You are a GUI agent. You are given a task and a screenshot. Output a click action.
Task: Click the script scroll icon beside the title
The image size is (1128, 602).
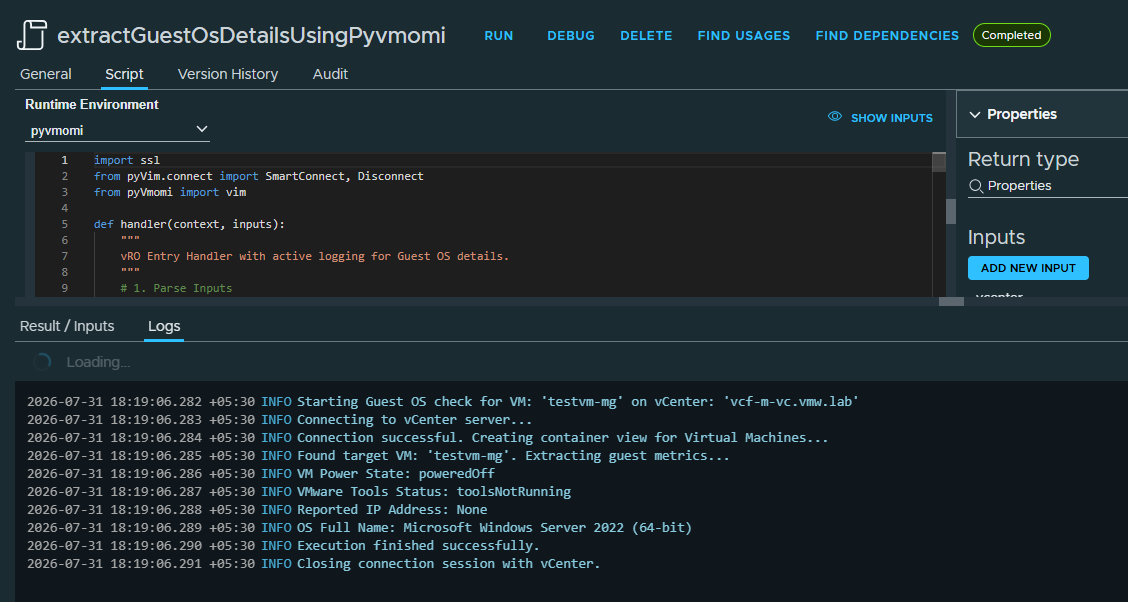(x=32, y=35)
